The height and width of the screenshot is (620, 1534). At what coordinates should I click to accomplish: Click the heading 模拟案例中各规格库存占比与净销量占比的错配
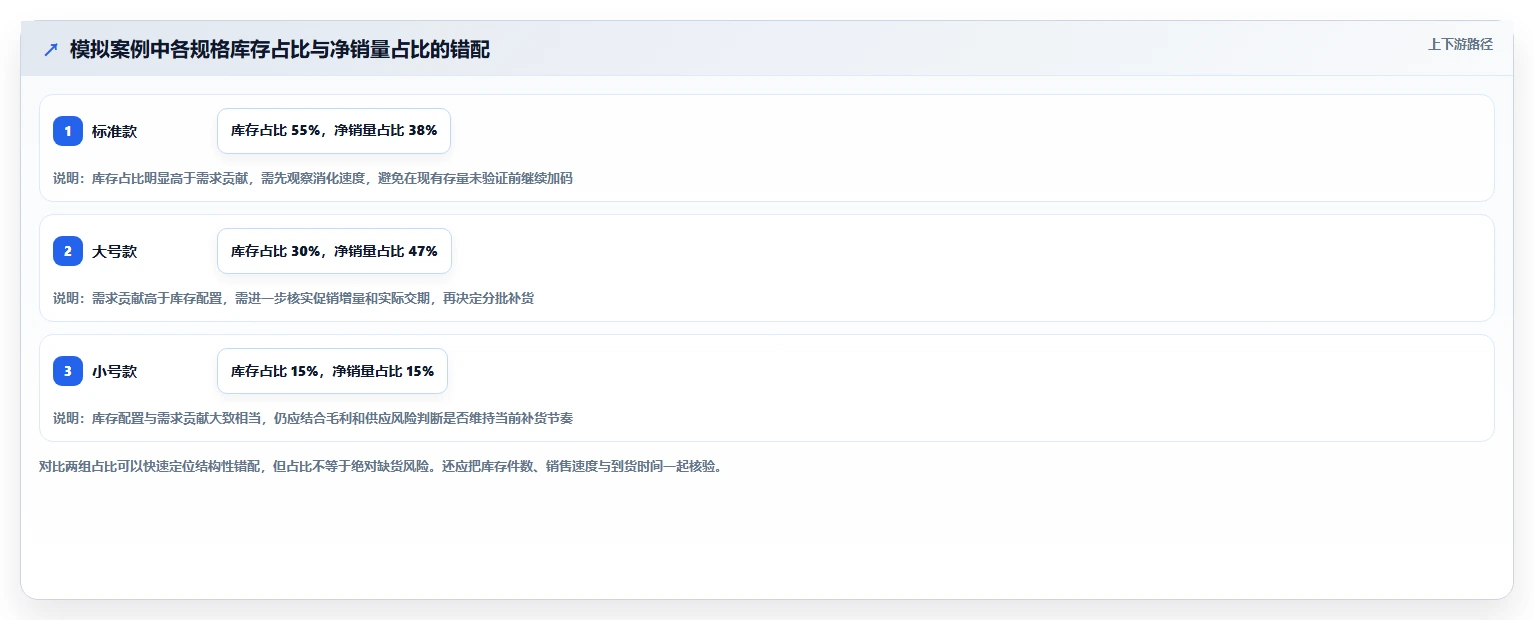click(280, 49)
